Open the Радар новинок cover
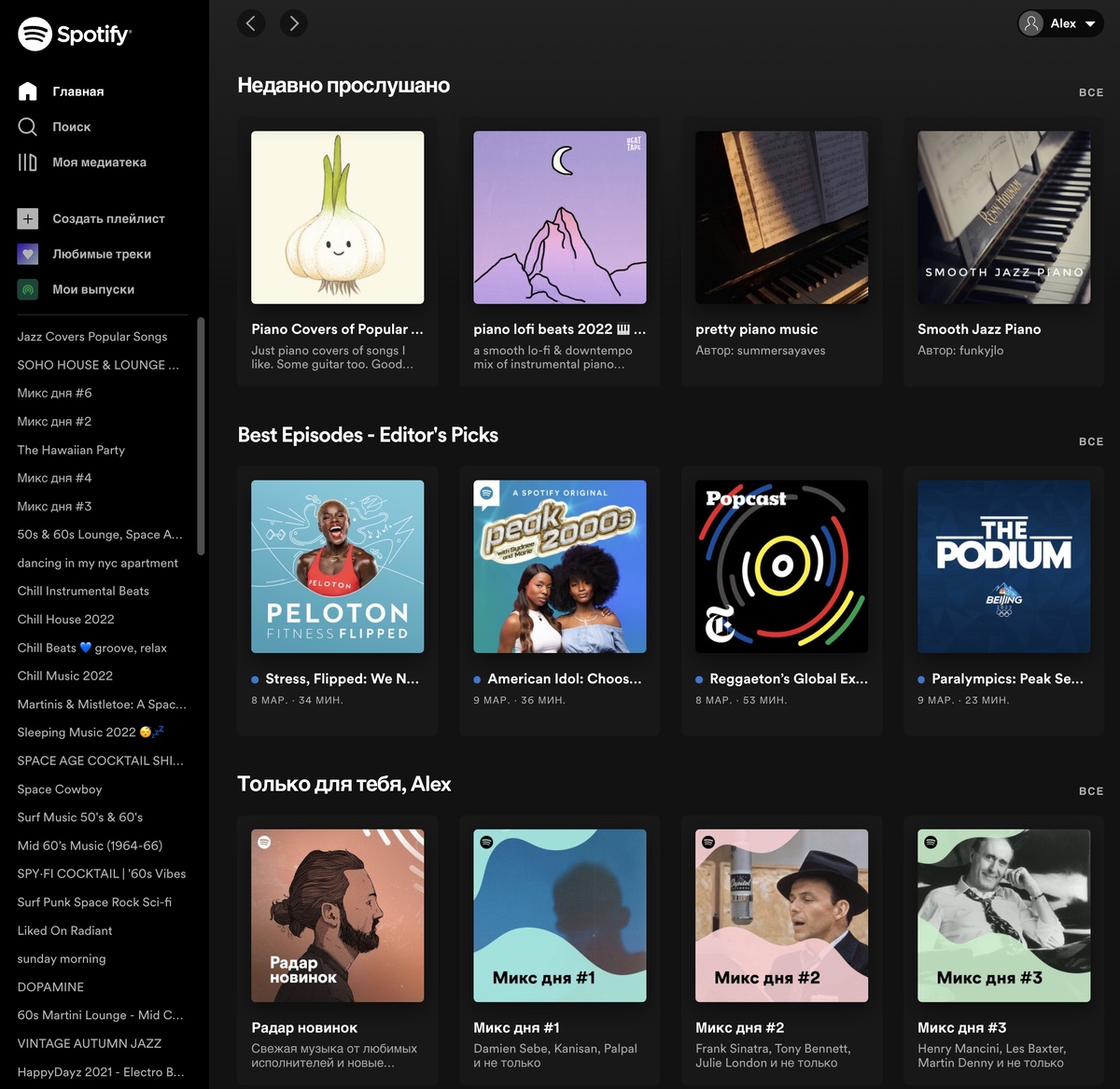The image size is (1120, 1089). [338, 915]
